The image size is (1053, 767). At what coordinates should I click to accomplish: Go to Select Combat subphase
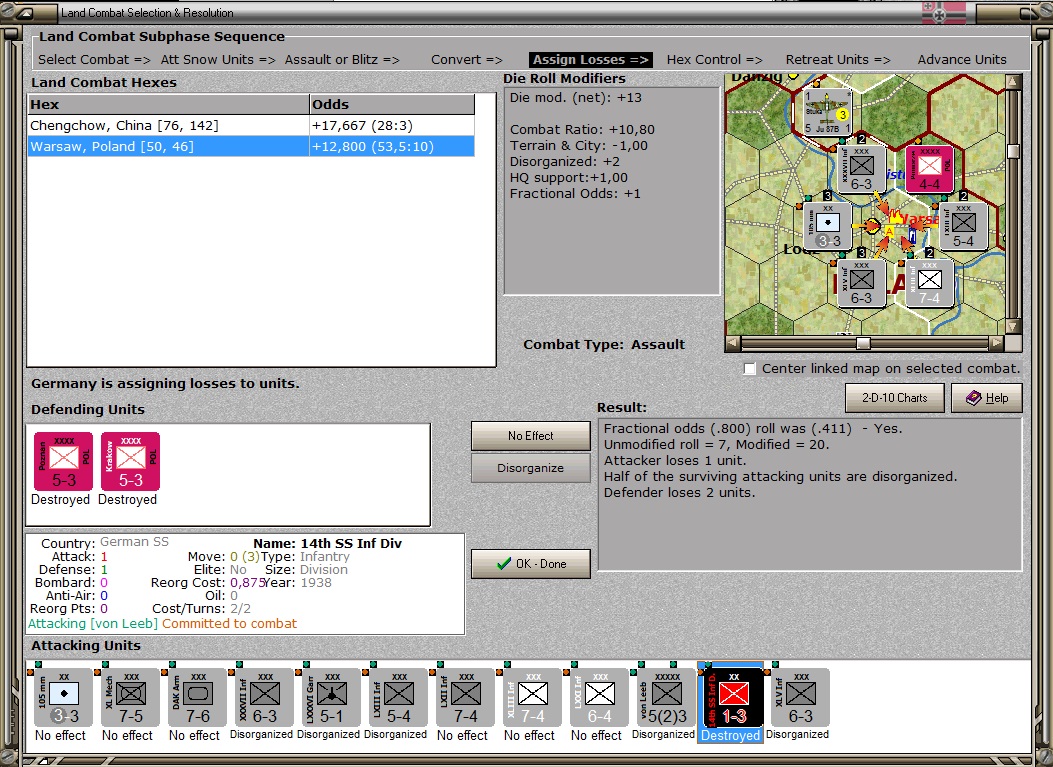(94, 60)
